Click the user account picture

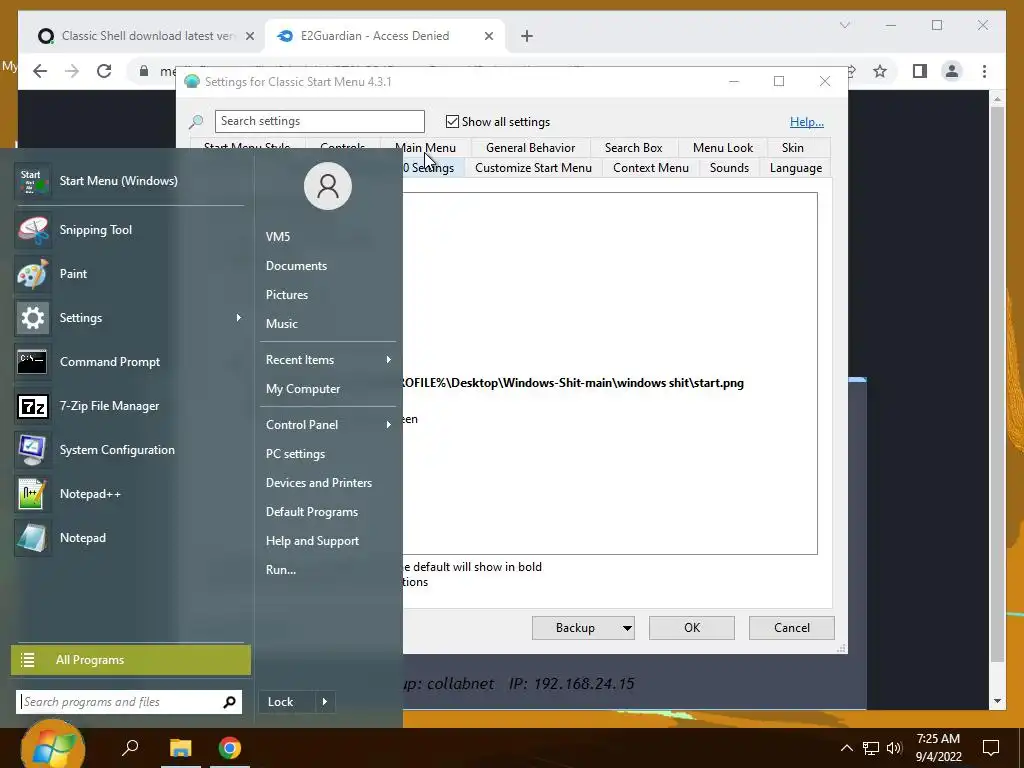(328, 186)
